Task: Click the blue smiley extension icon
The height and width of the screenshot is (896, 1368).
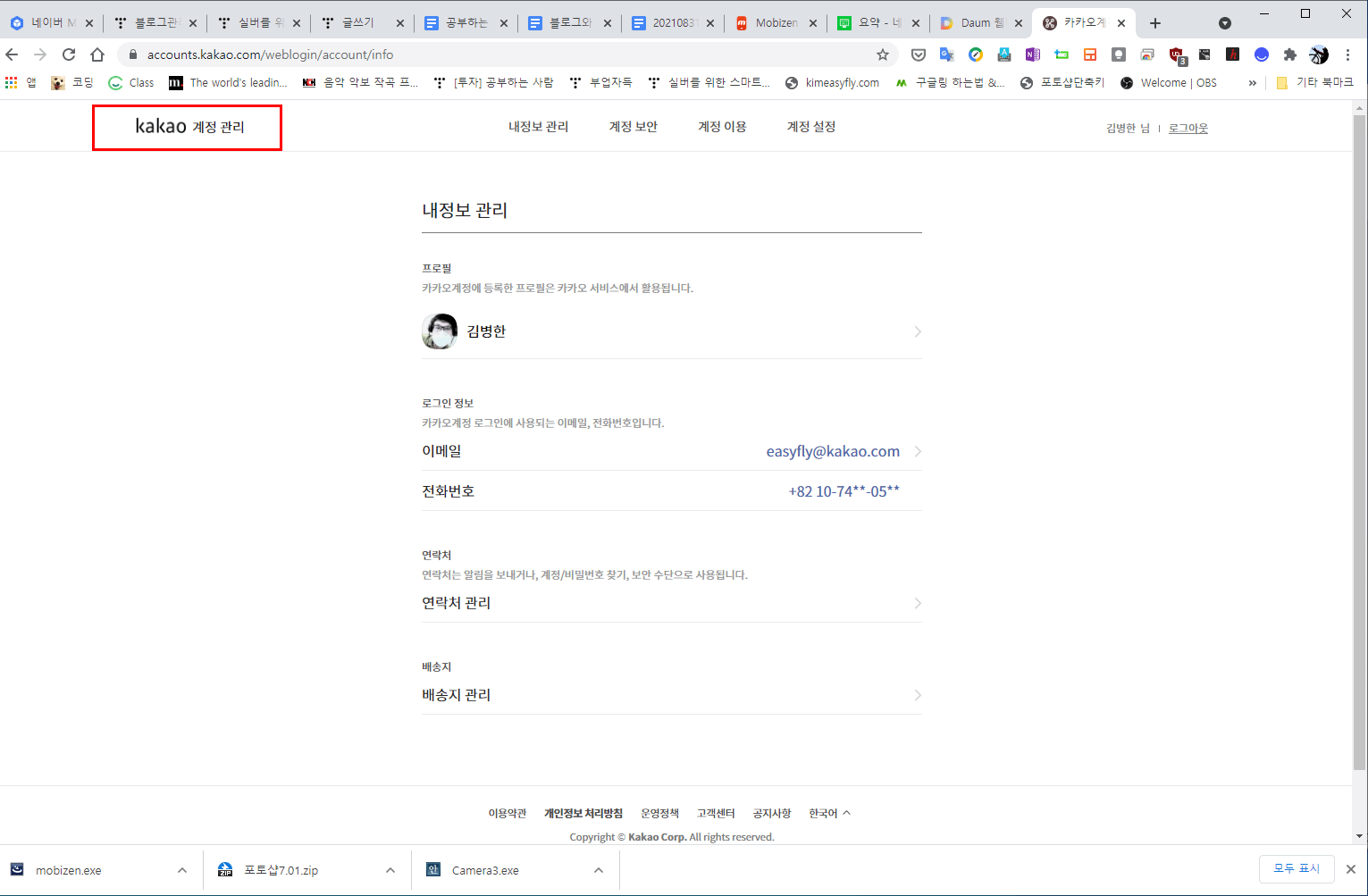Action: 1262,54
